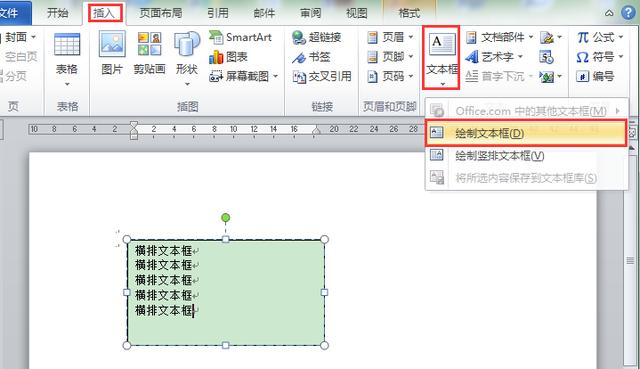Image resolution: width=640 pixels, height=369 pixels.
Task: Click the green rotation handle of text box
Action: 225,218
